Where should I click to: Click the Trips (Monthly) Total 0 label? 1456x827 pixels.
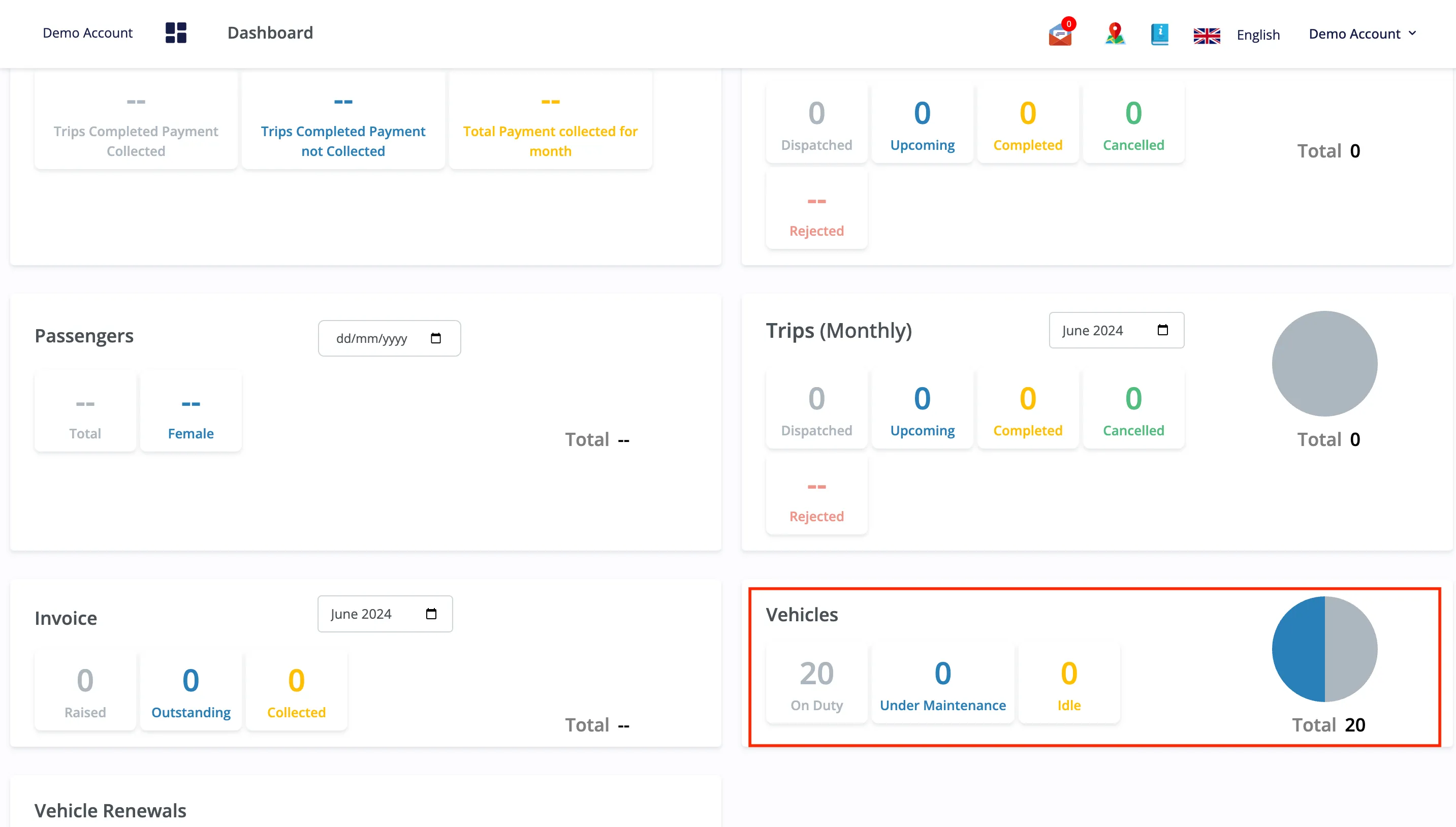1328,439
